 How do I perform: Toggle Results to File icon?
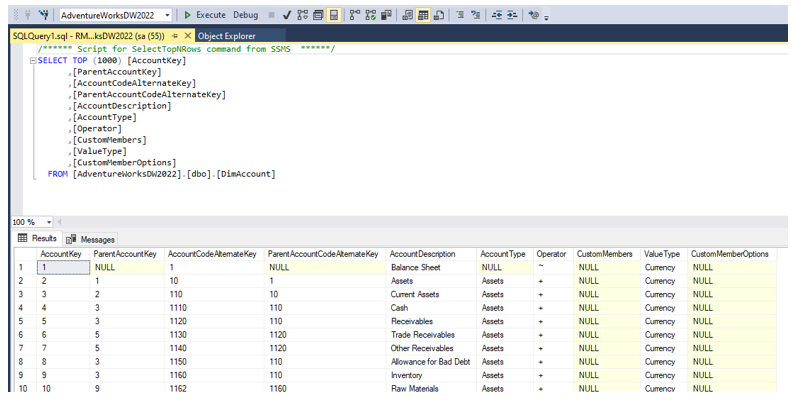click(439, 15)
